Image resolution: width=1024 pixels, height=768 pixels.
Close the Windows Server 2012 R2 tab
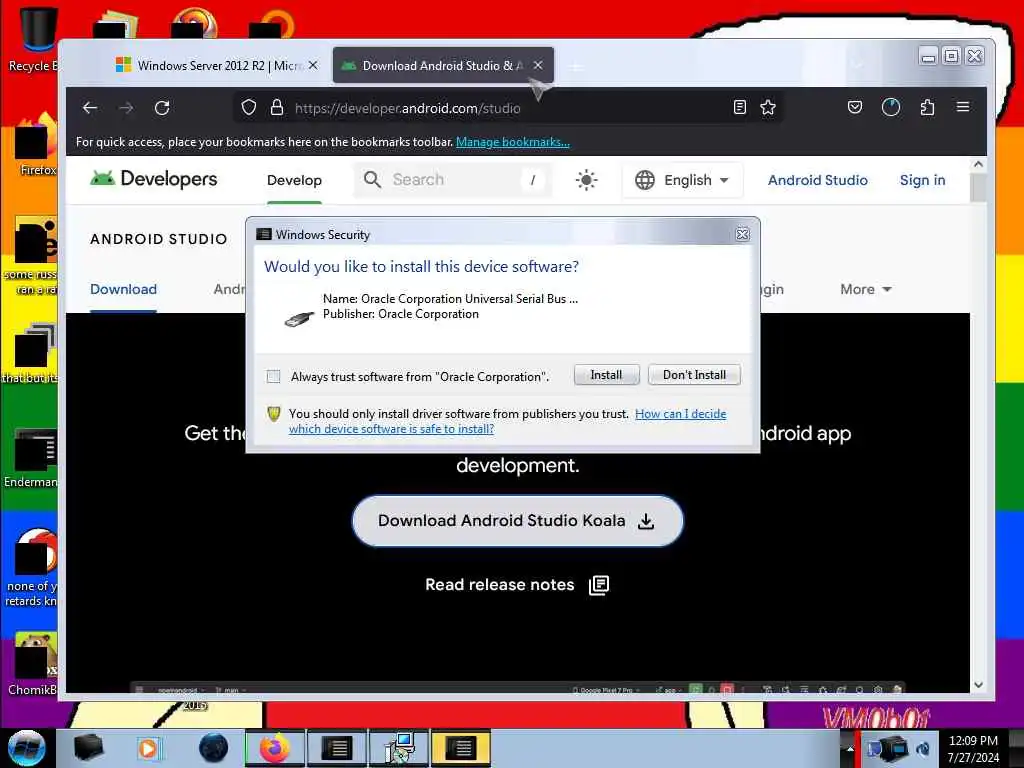[x=313, y=65]
